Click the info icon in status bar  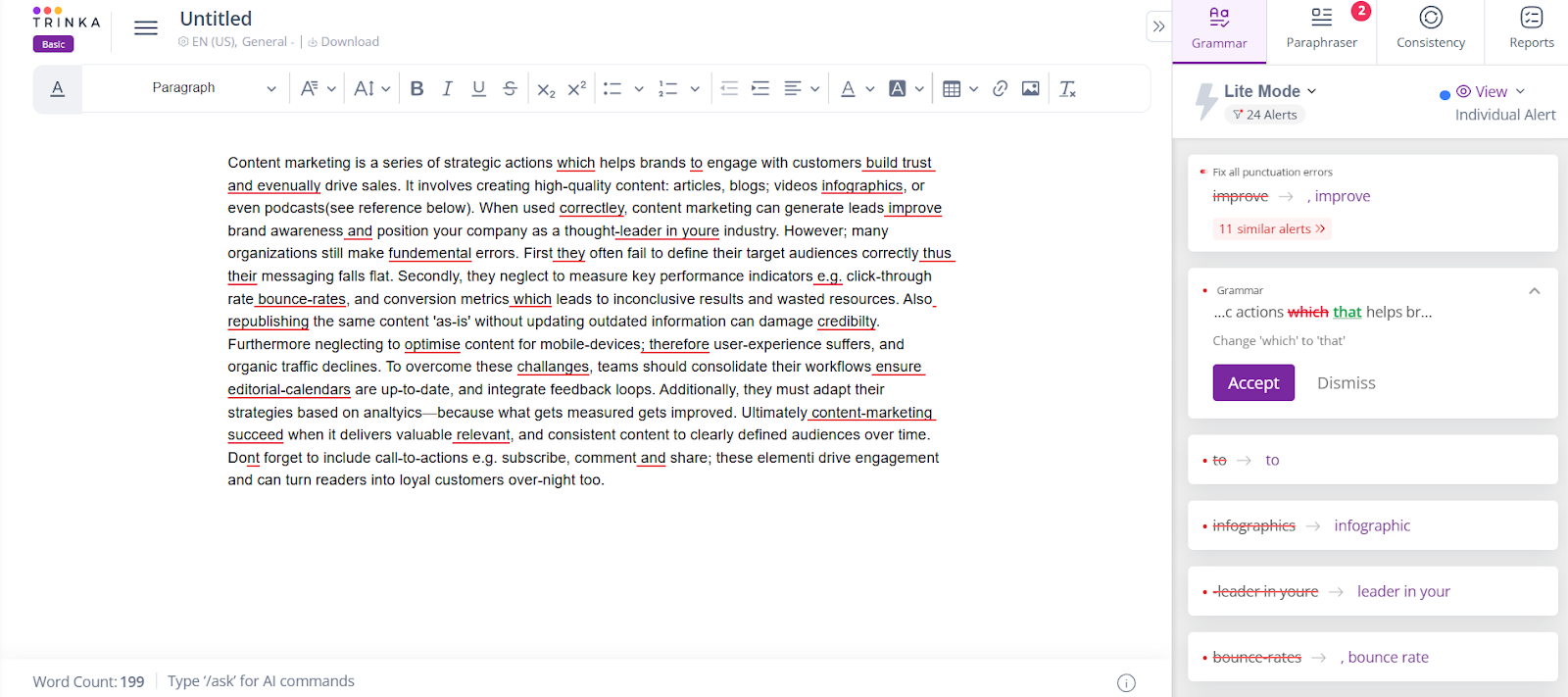click(1126, 682)
